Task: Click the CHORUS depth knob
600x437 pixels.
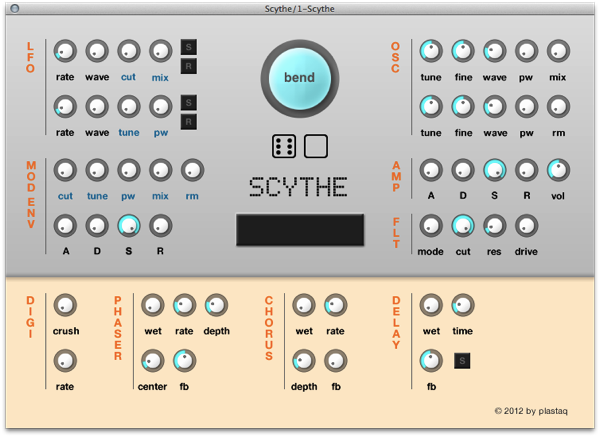Action: coord(304,361)
